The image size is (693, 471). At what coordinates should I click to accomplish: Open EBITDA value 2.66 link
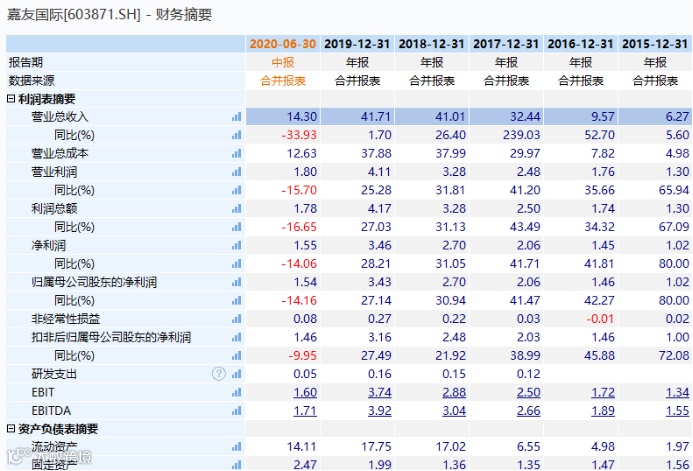click(528, 411)
